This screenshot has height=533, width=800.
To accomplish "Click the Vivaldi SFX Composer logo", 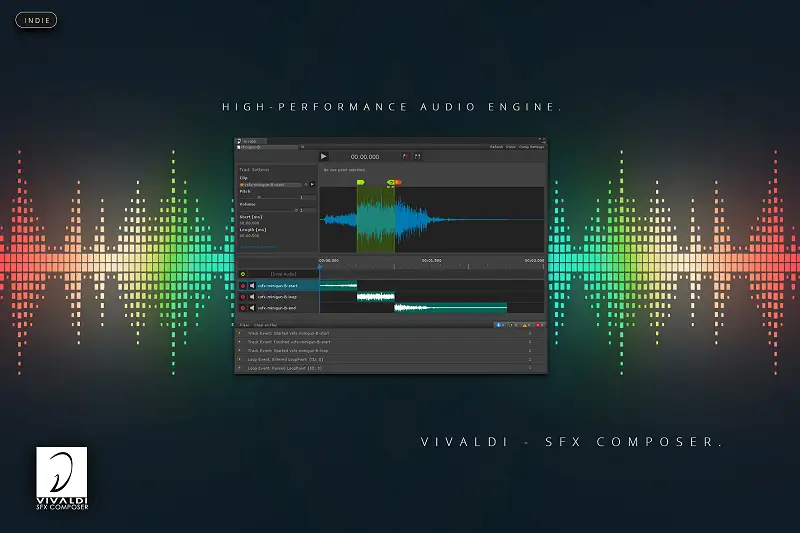I will [x=62, y=478].
